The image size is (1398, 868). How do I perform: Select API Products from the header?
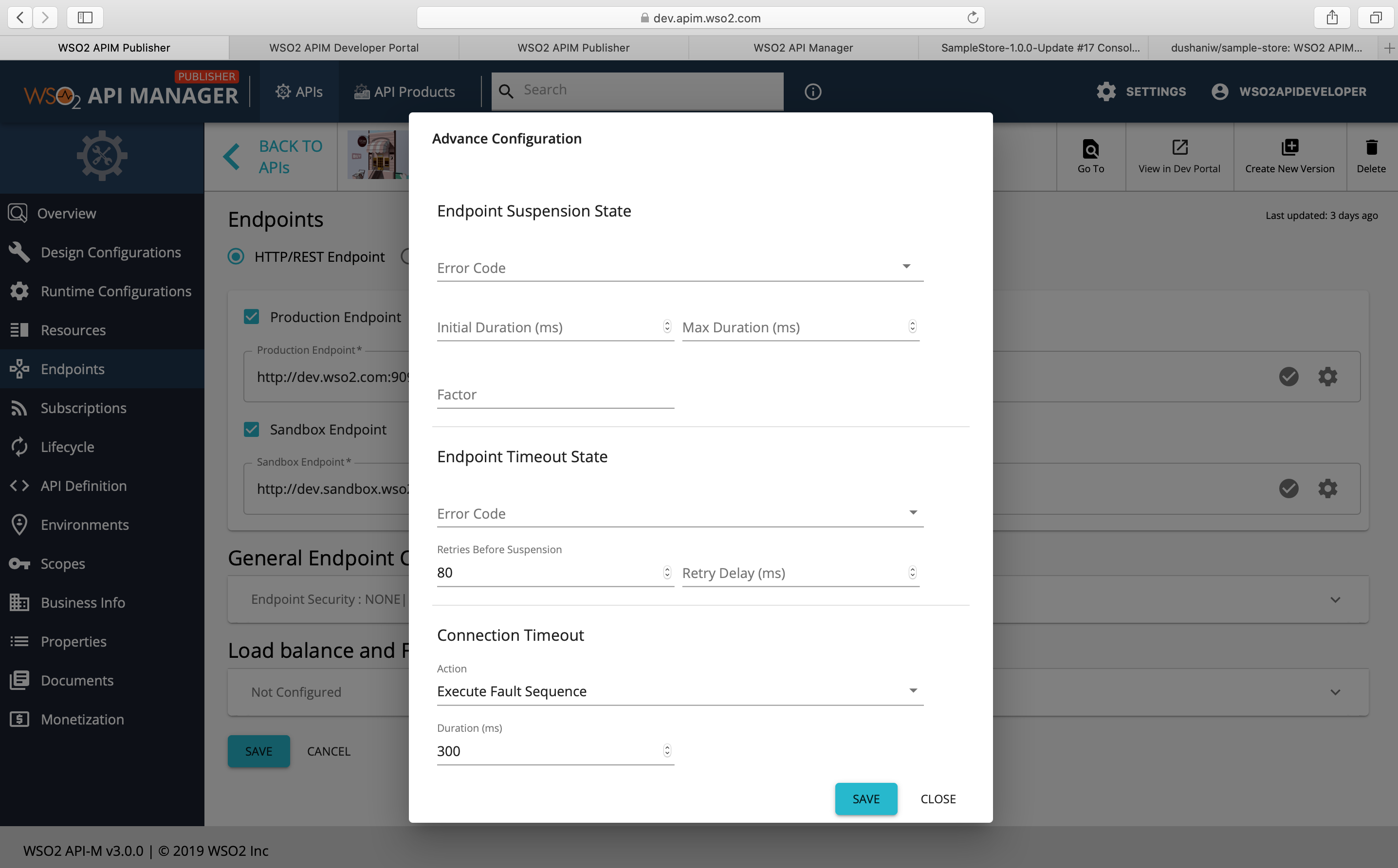point(405,91)
